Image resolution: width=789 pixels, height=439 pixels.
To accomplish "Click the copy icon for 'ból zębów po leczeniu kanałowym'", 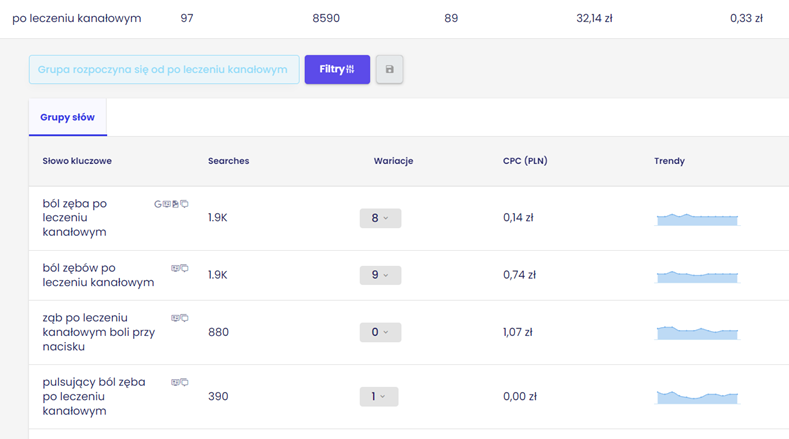I will tap(184, 268).
